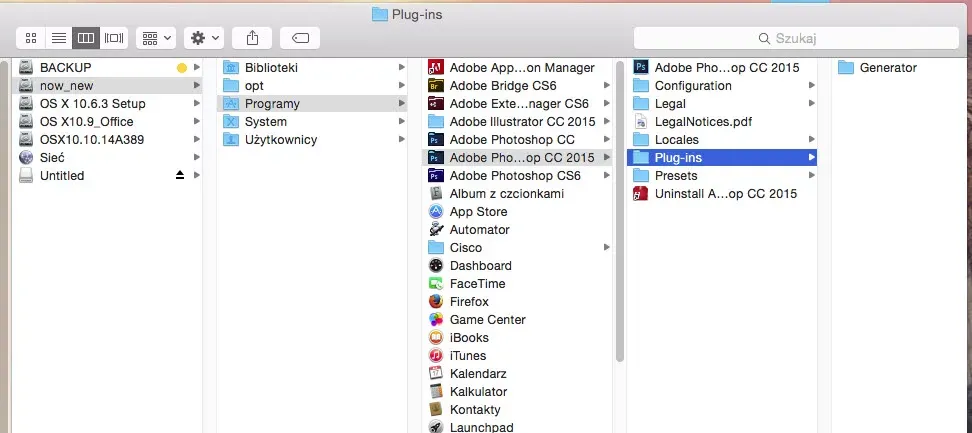
Task: Switch to icon view in toolbar
Action: (x=31, y=38)
